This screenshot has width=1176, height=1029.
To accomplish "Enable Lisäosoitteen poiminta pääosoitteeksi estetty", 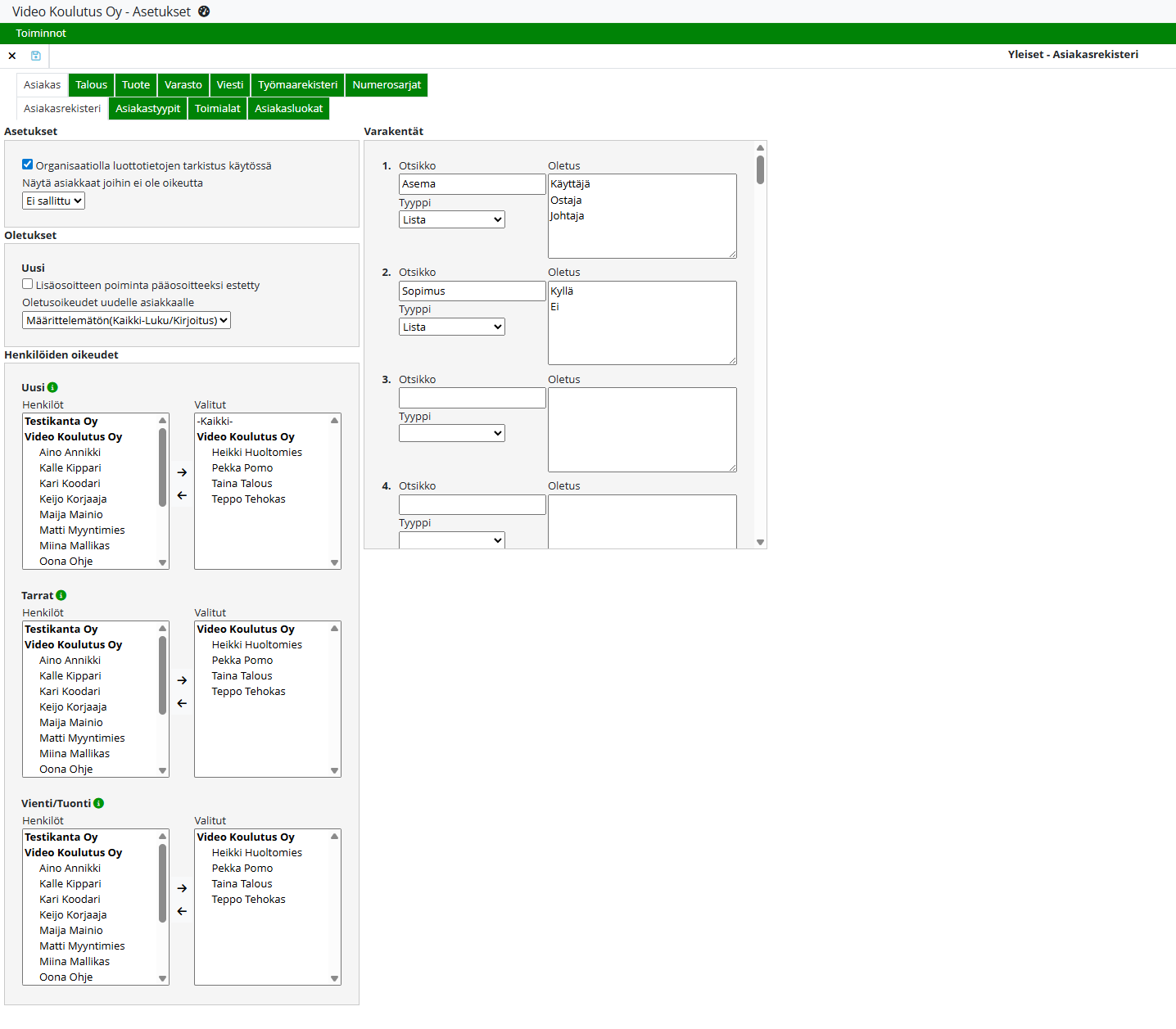I will pyautogui.click(x=28, y=284).
